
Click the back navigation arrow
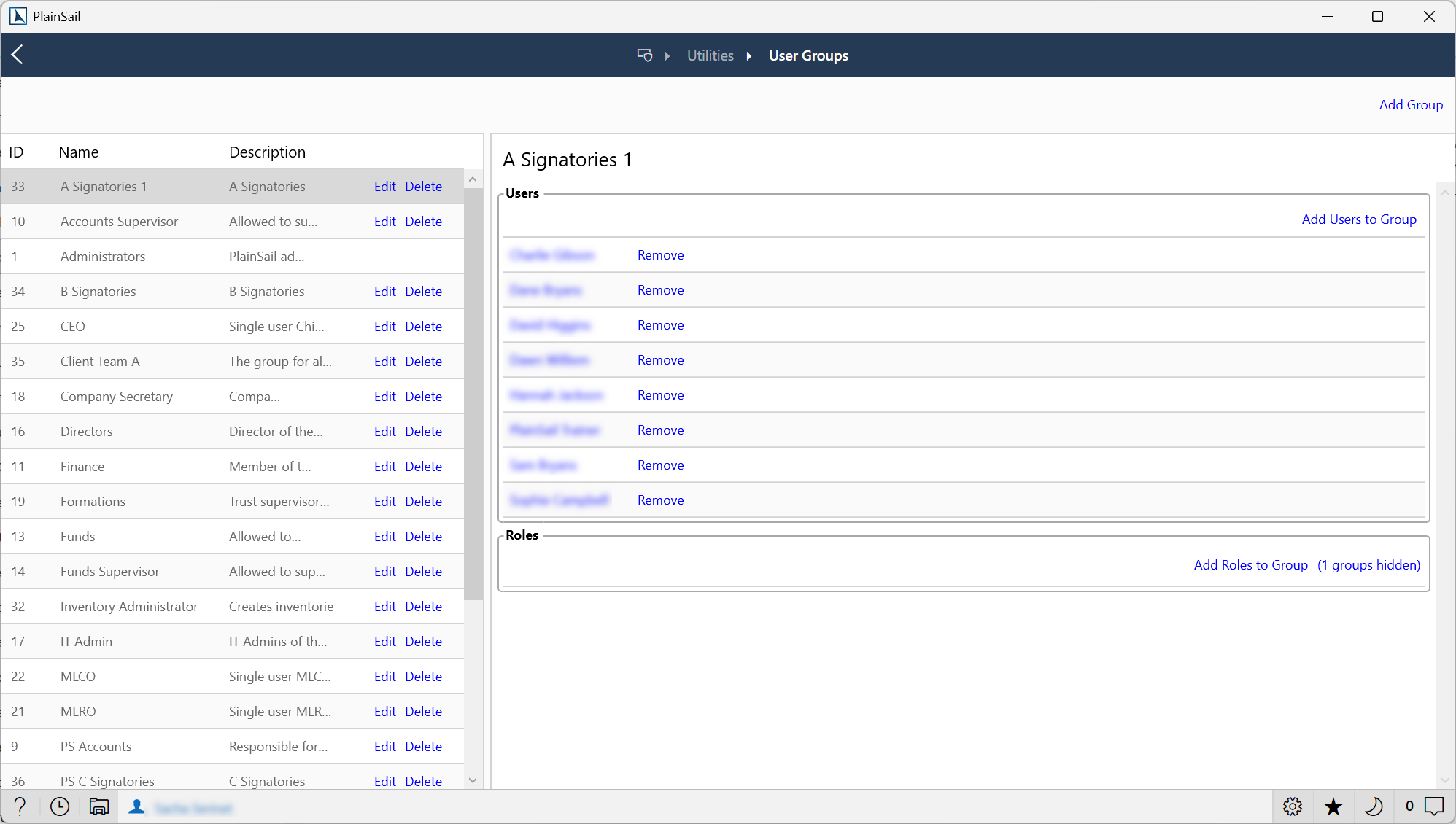18,55
